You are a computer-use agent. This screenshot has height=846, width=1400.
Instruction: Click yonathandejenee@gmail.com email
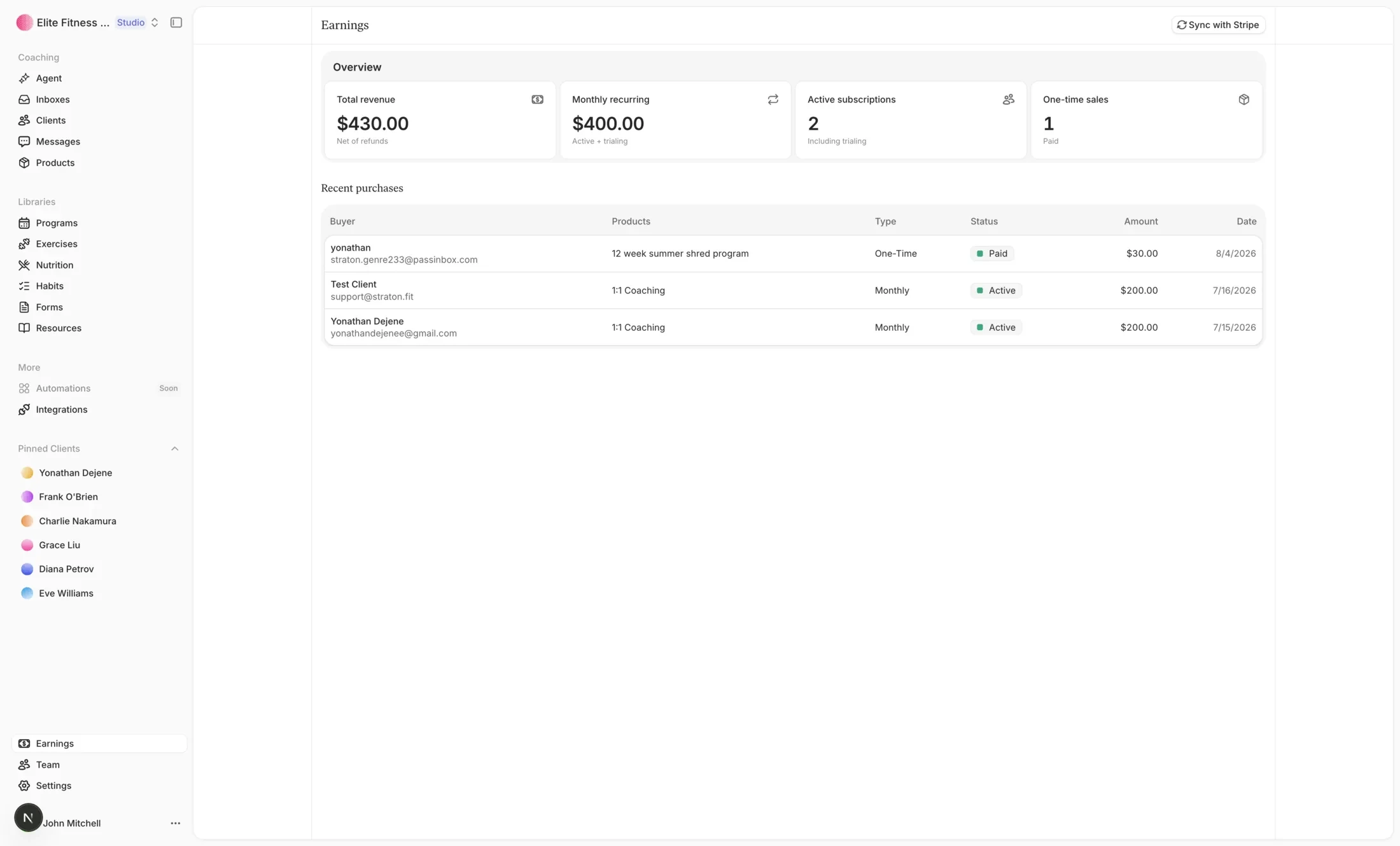coord(393,333)
